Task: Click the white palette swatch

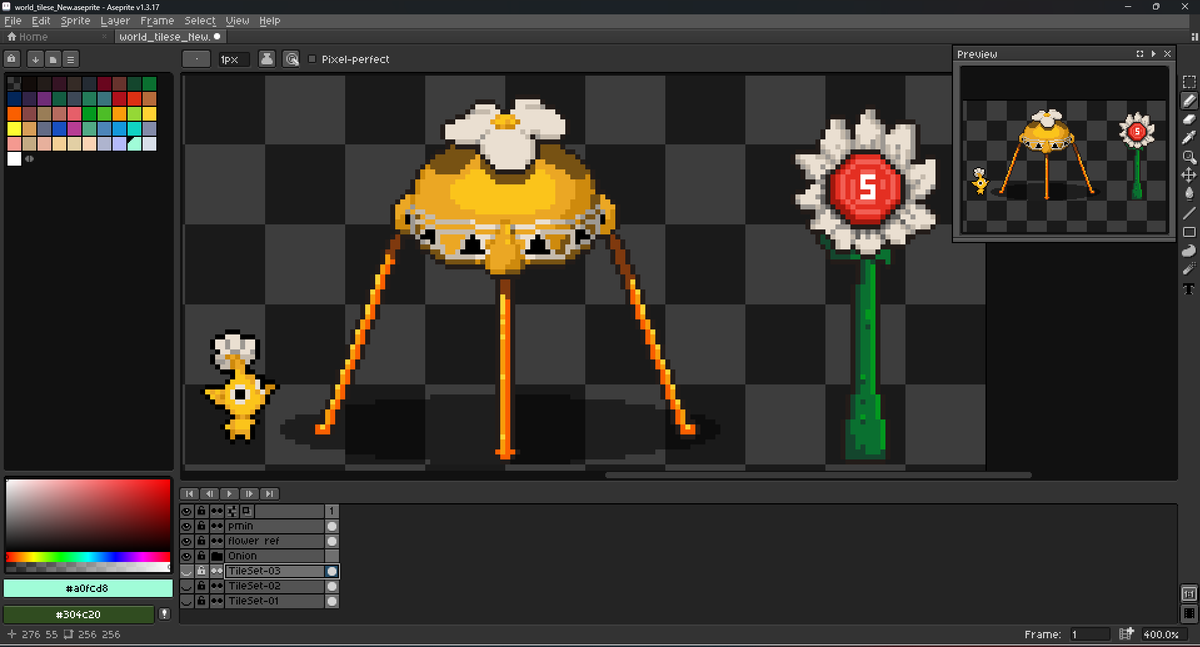Action: point(14,158)
